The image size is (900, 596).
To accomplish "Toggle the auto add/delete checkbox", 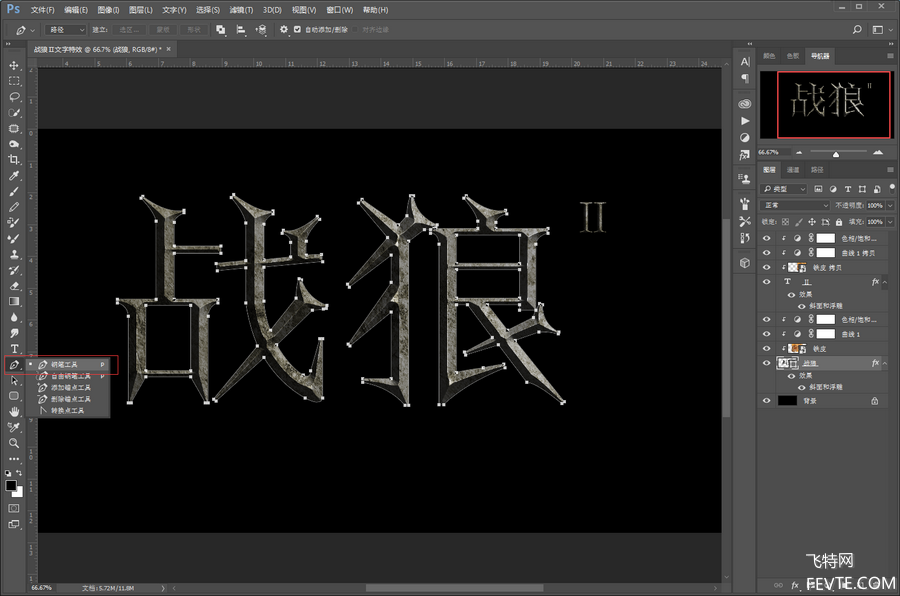I will (x=297, y=29).
